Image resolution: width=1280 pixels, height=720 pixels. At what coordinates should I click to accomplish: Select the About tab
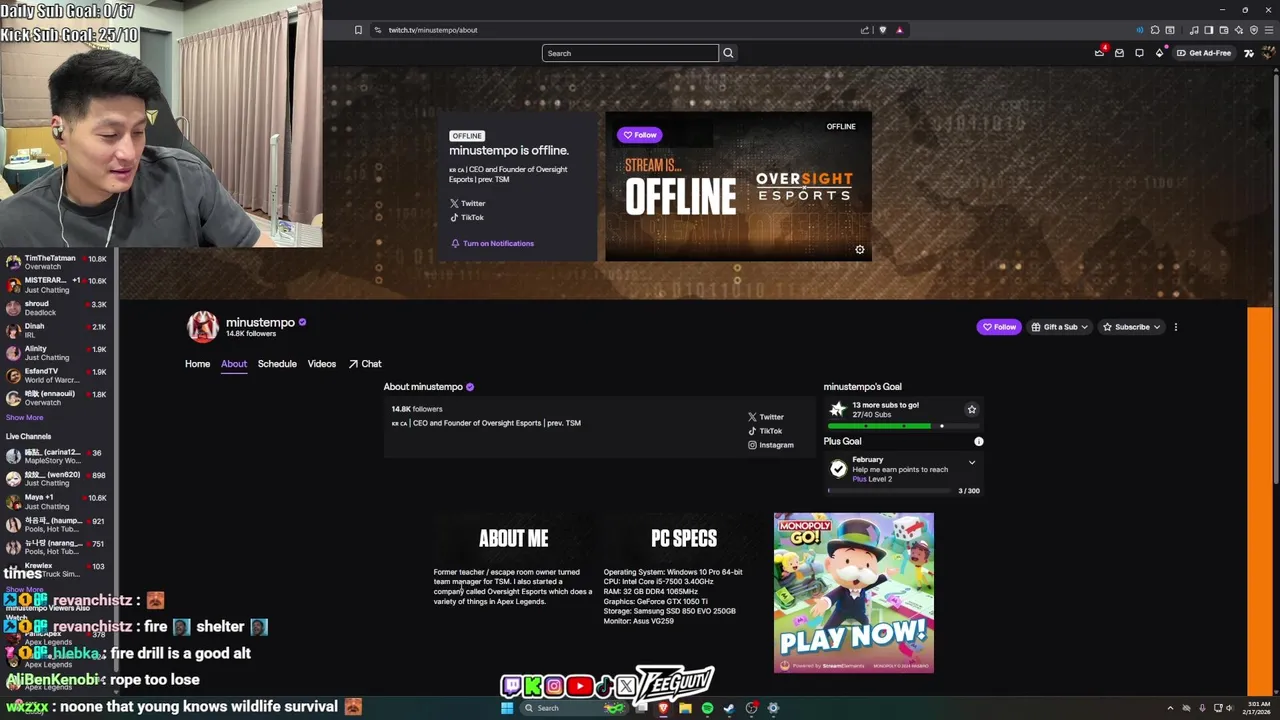pos(234,364)
